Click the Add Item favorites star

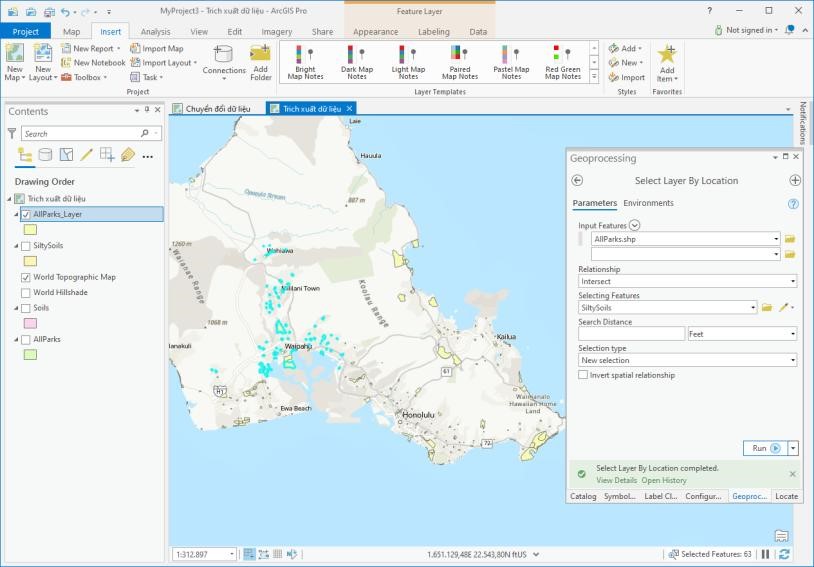[667, 54]
